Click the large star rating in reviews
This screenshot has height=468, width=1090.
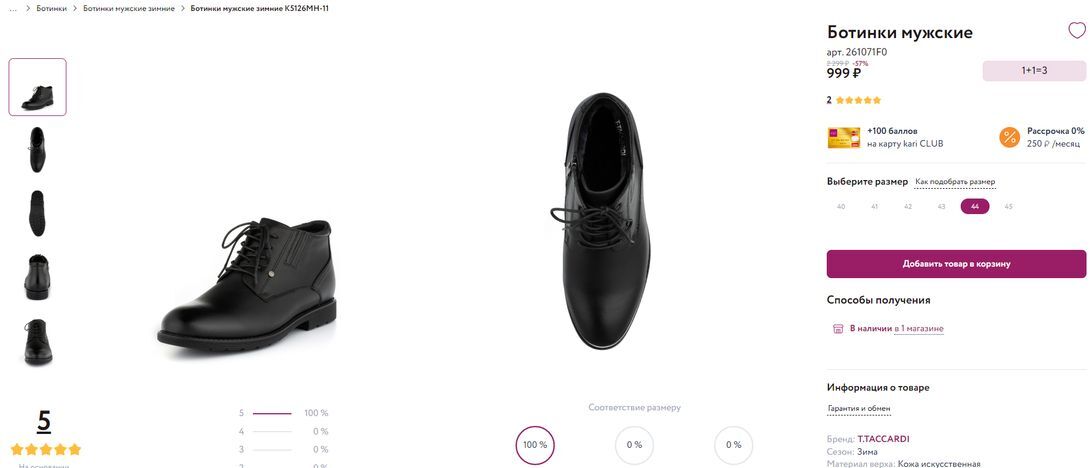(45, 450)
